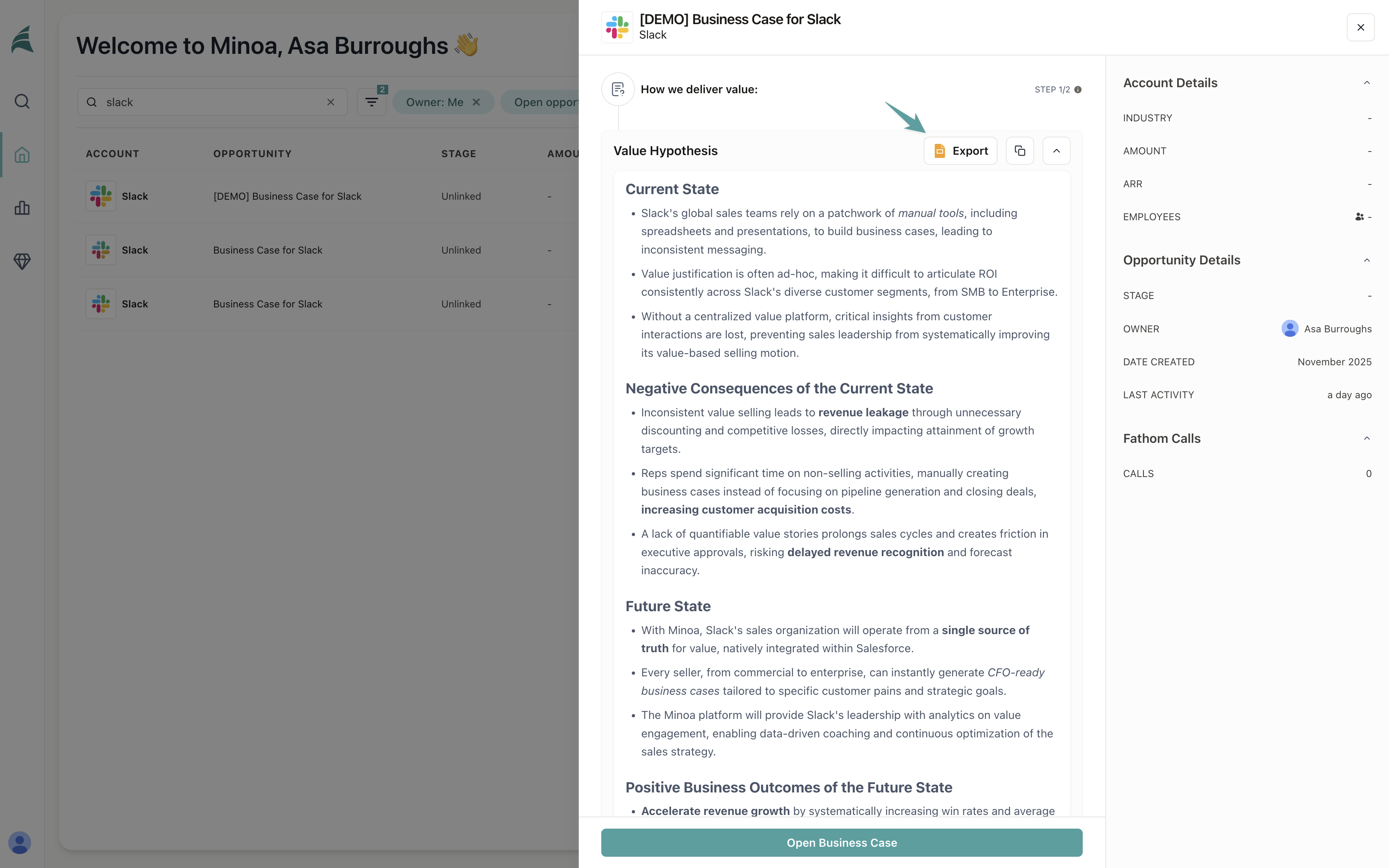Image resolution: width=1389 pixels, height=868 pixels.
Task: Click the user avatar at bottom left
Action: [20, 842]
